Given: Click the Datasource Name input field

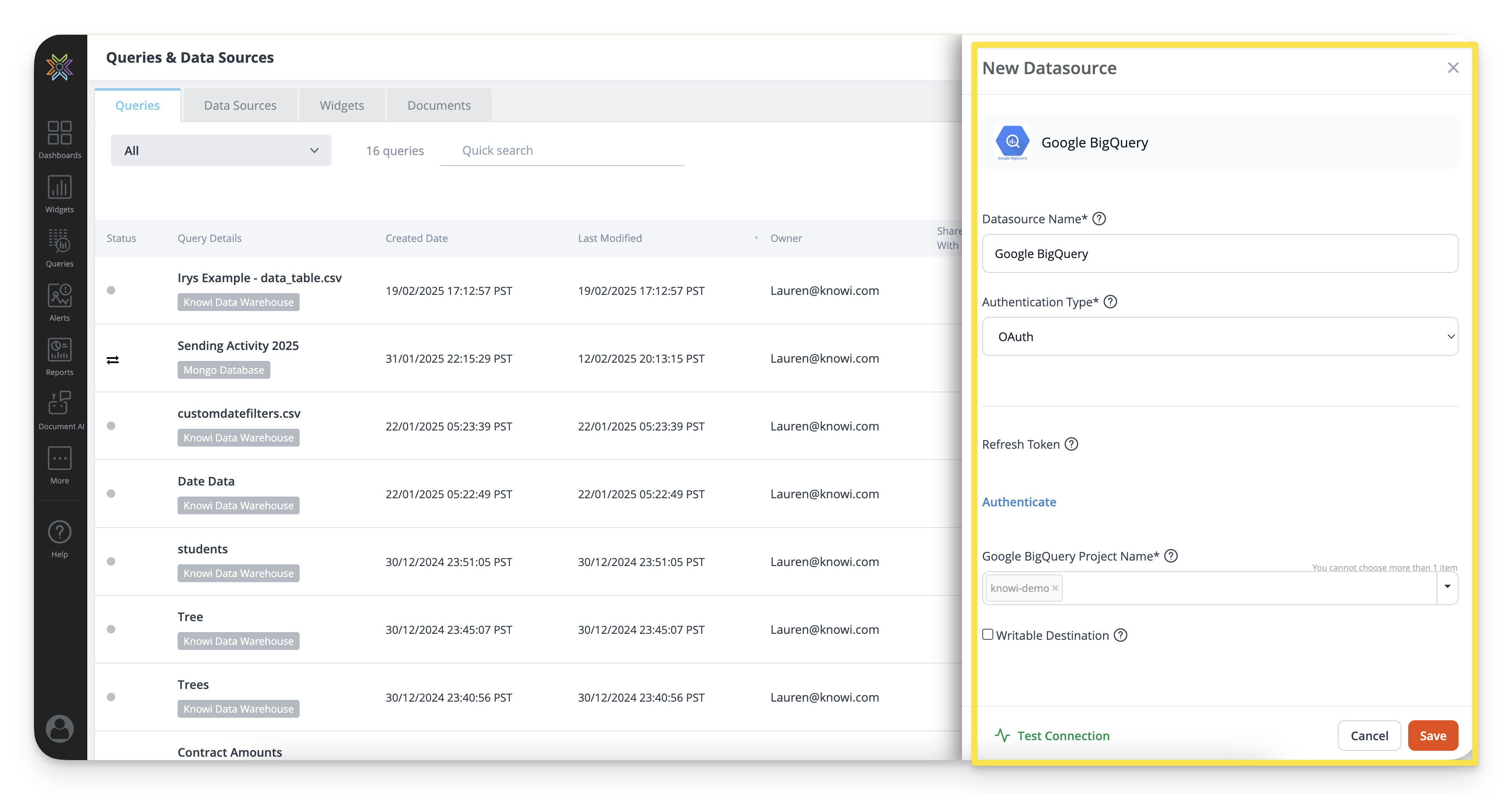Looking at the screenshot, I should pyautogui.click(x=1220, y=253).
